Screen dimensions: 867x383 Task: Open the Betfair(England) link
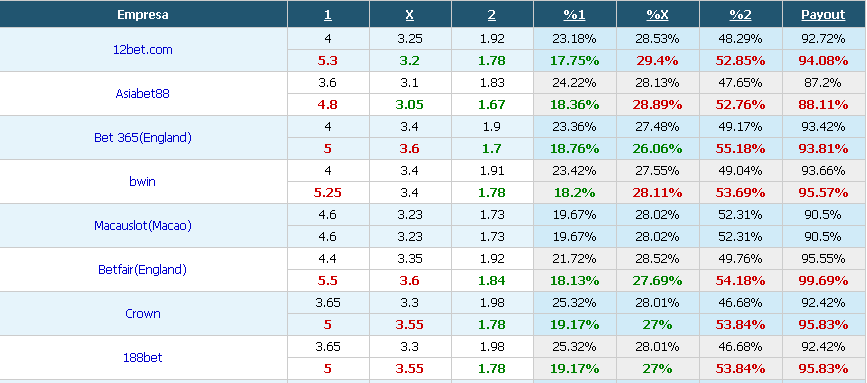click(x=143, y=270)
